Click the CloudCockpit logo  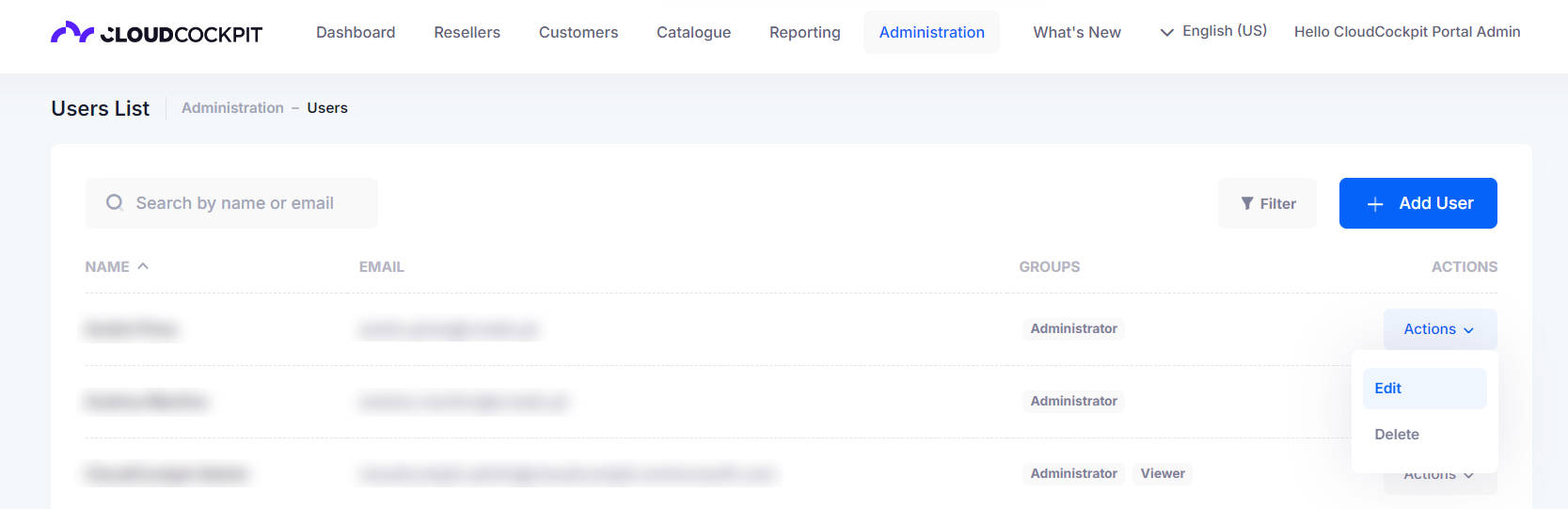click(x=156, y=33)
